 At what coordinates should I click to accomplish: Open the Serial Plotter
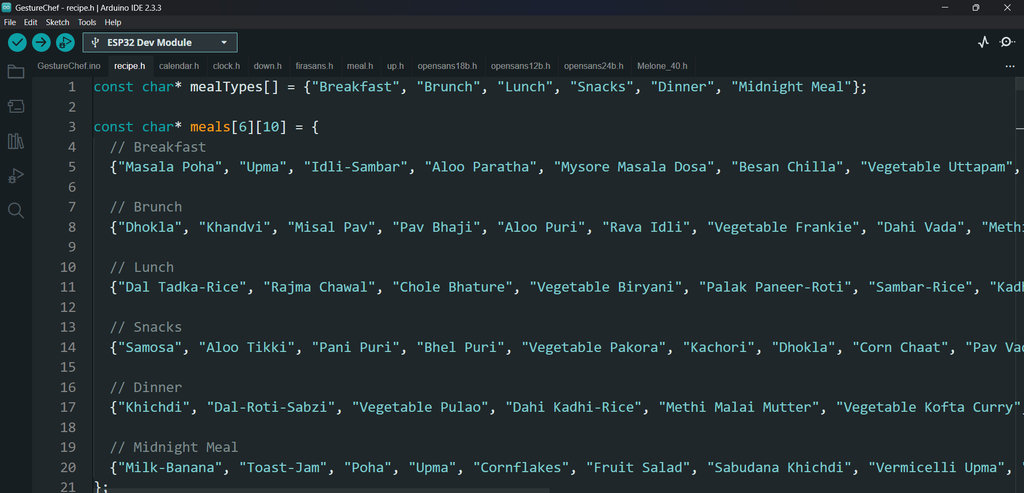click(983, 42)
